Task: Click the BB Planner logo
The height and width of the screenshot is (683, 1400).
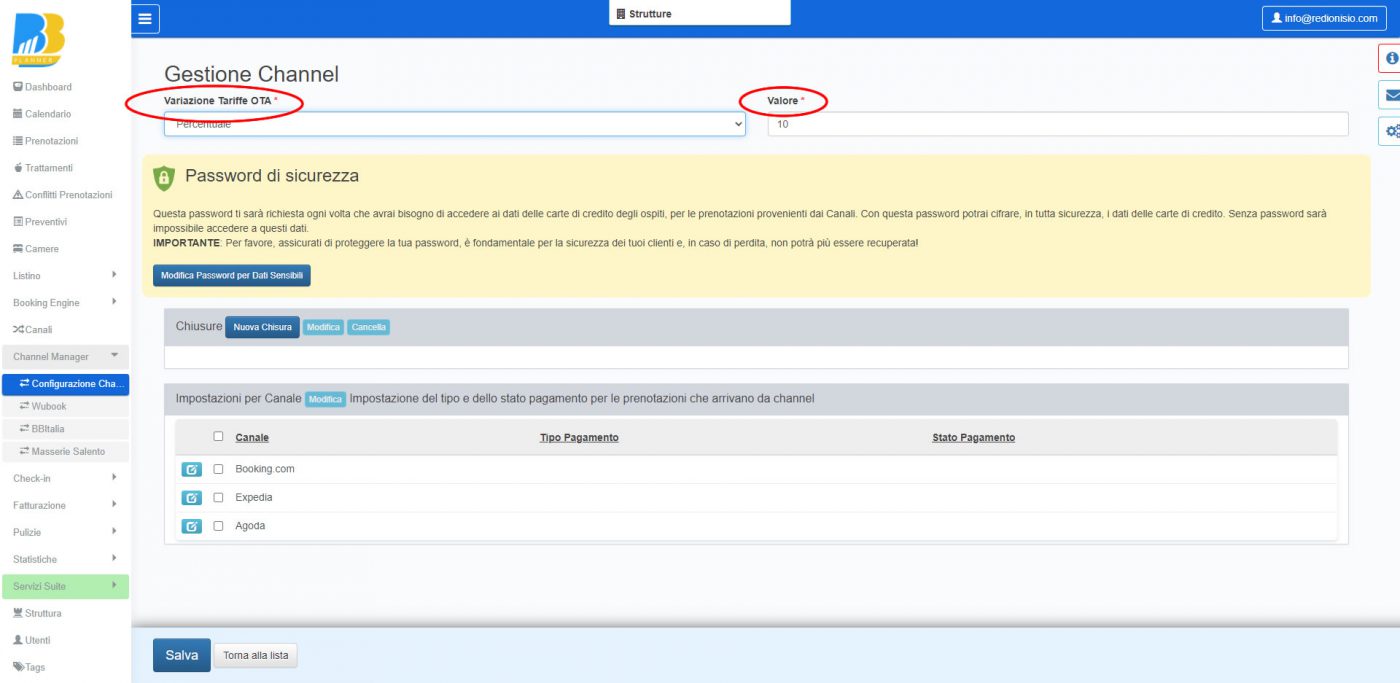Action: [39, 40]
